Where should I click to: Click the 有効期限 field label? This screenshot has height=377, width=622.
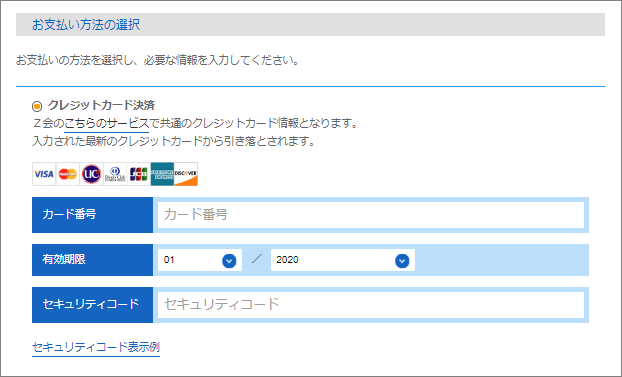pos(92,260)
